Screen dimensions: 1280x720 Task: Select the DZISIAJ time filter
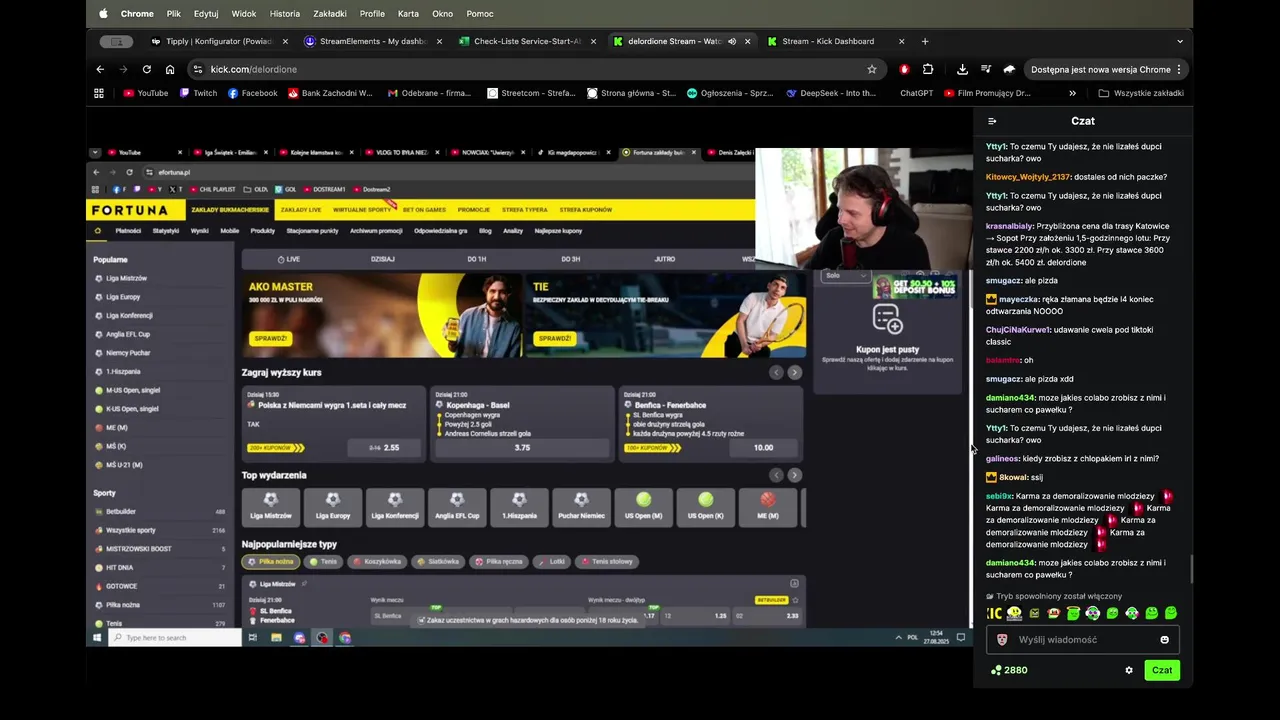tap(382, 259)
